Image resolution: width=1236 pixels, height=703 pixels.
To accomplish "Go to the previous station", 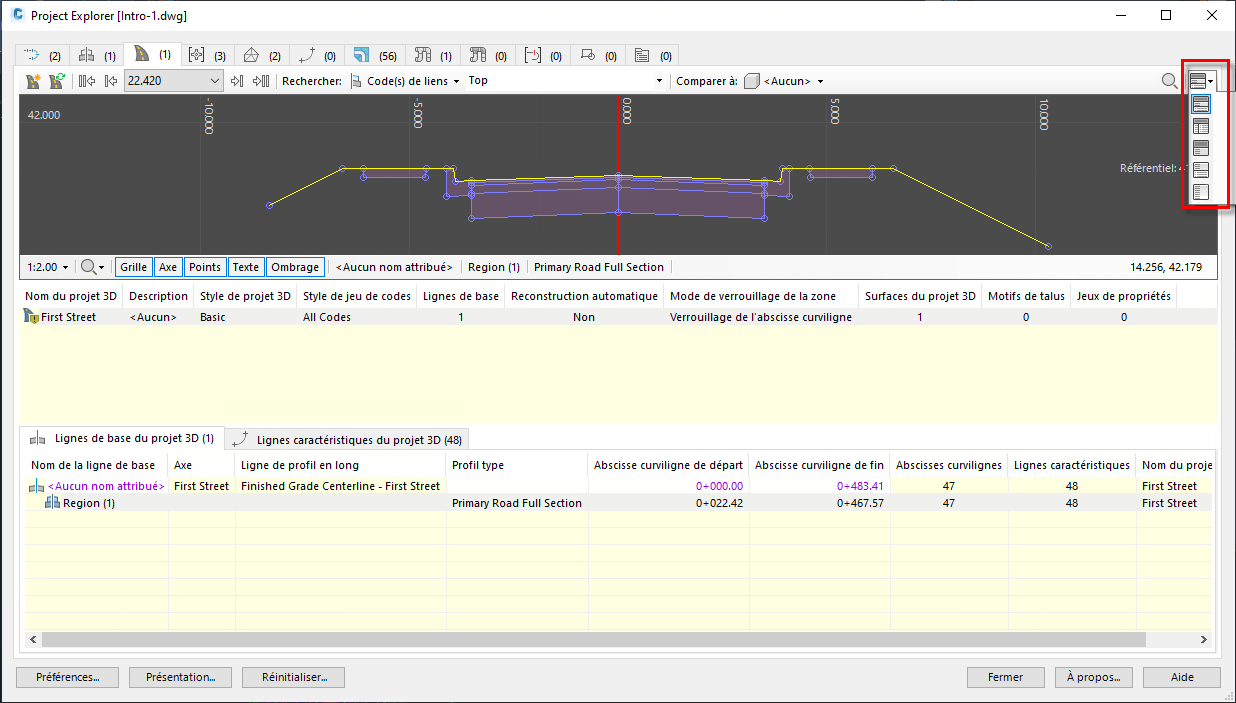I will 110,81.
